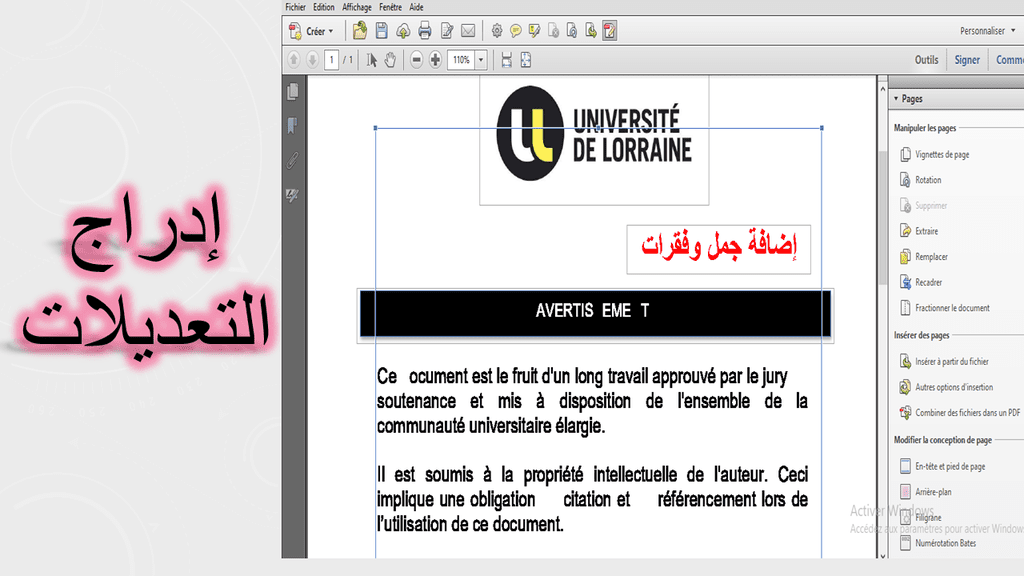
Task: Click Numérotation Bates option
Action: (938, 543)
